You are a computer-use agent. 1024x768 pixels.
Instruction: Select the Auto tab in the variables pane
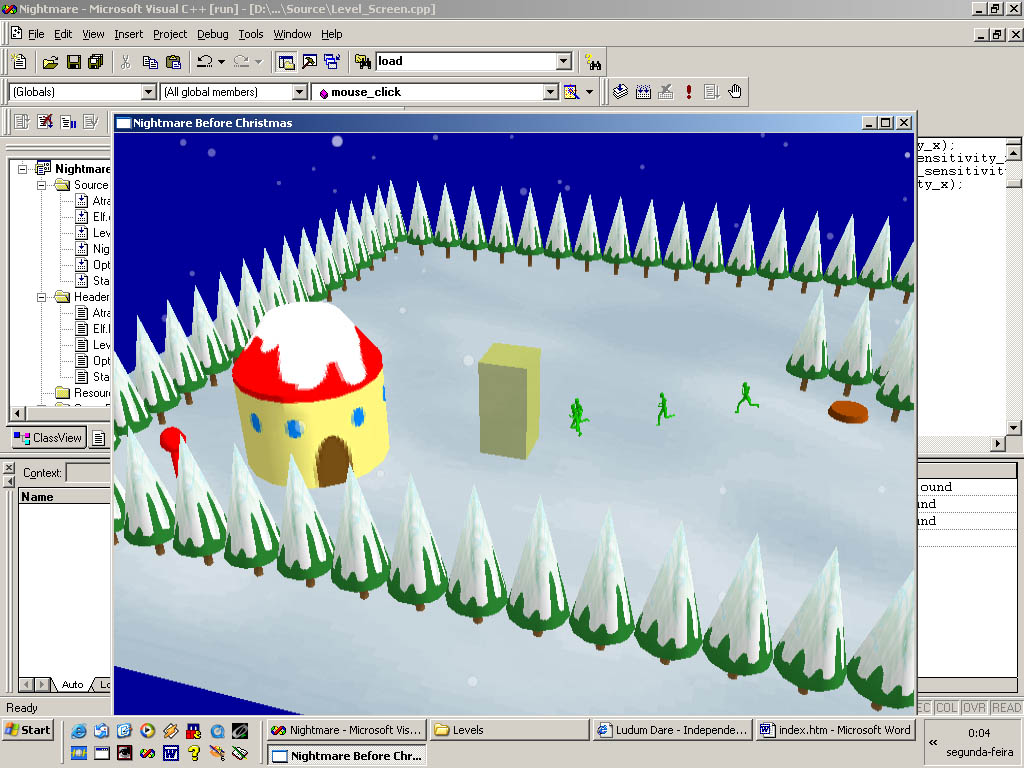72,685
